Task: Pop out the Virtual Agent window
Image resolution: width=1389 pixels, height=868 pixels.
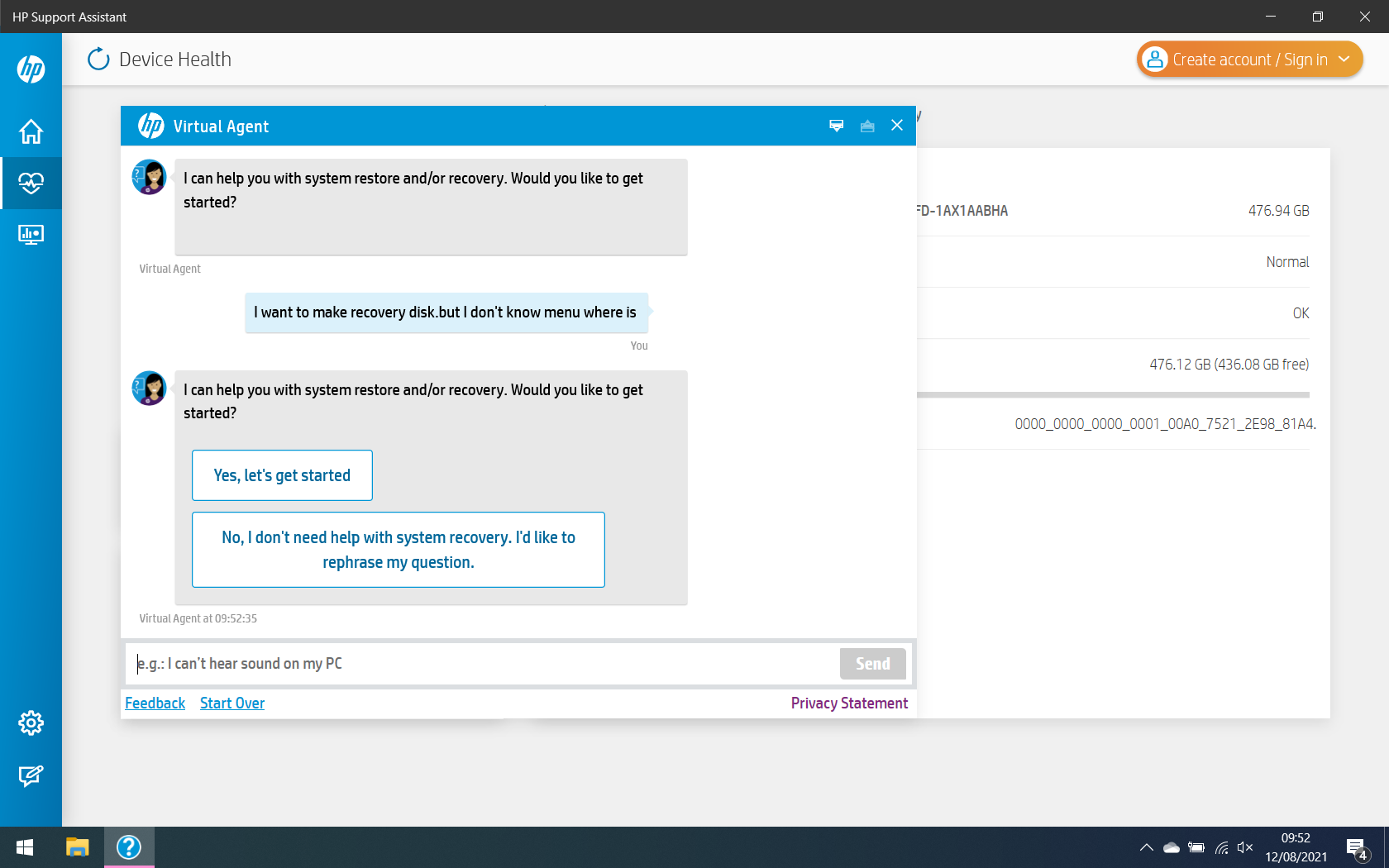Action: [x=867, y=126]
